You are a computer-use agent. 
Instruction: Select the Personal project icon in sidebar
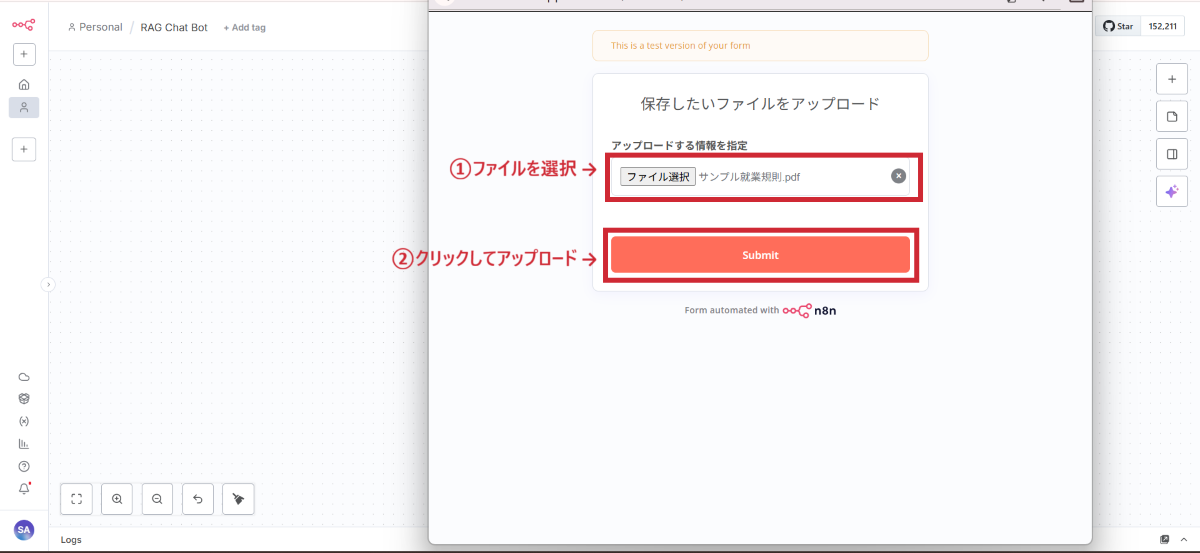pos(24,107)
